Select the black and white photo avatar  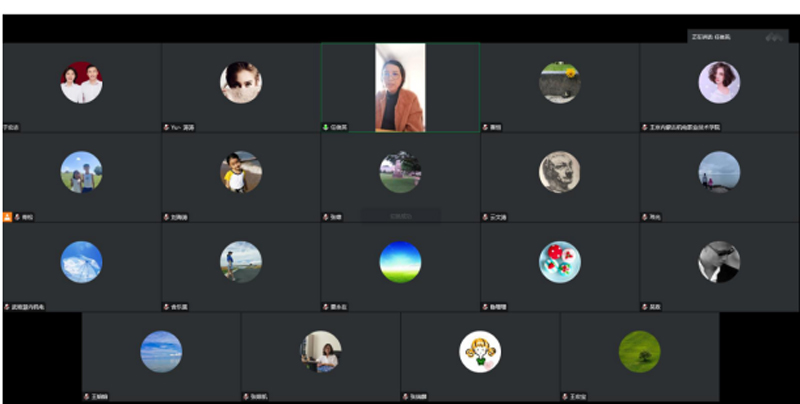[x=719, y=262]
